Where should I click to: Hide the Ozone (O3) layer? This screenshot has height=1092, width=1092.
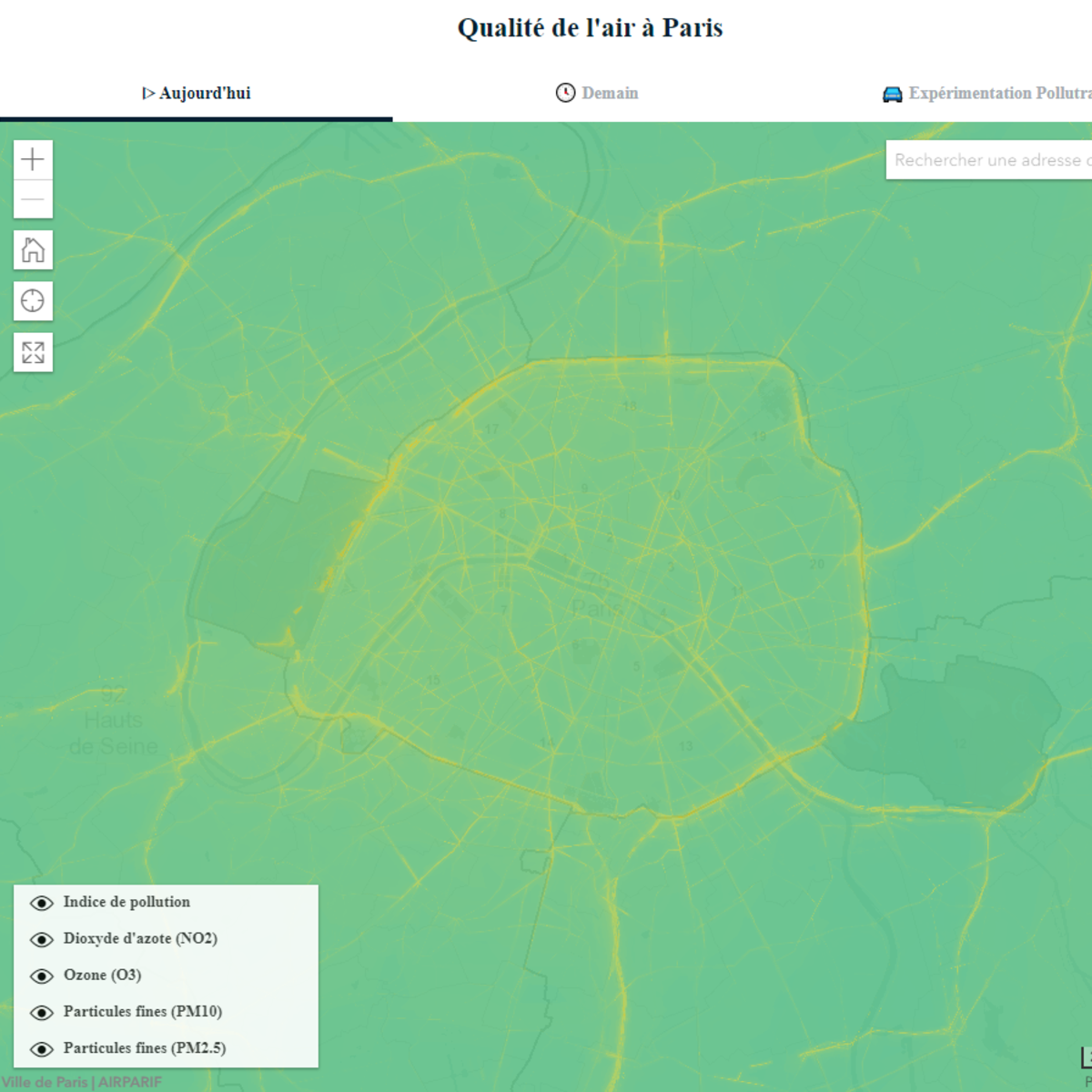coord(40,976)
